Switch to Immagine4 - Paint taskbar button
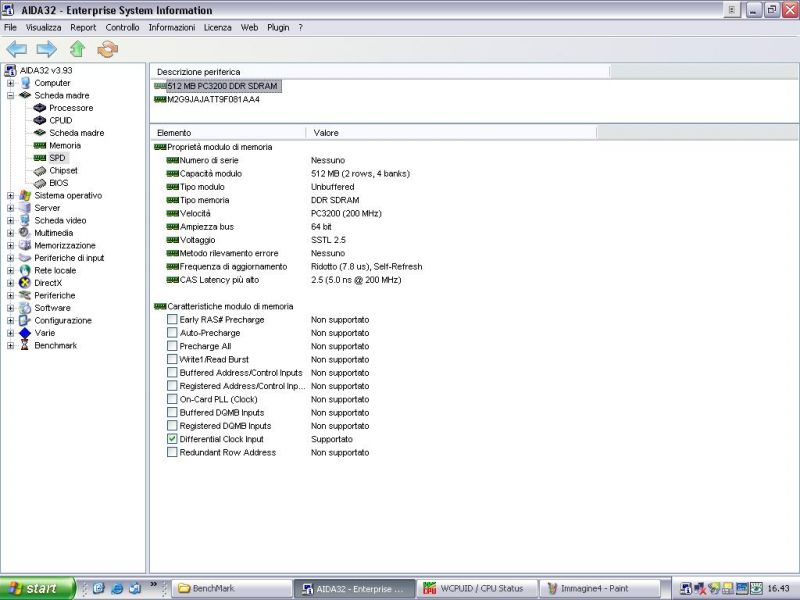 click(x=600, y=588)
